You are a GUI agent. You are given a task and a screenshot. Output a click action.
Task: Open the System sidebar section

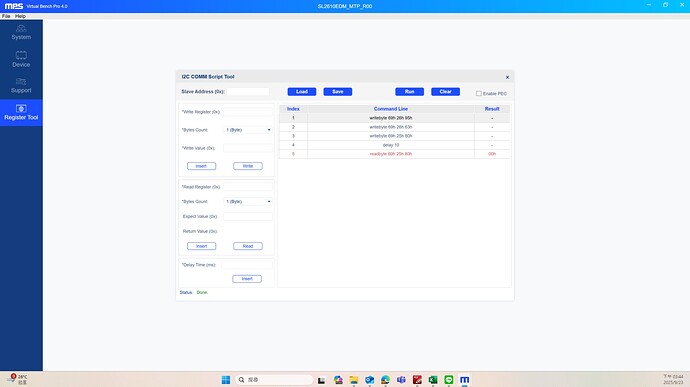[21, 33]
